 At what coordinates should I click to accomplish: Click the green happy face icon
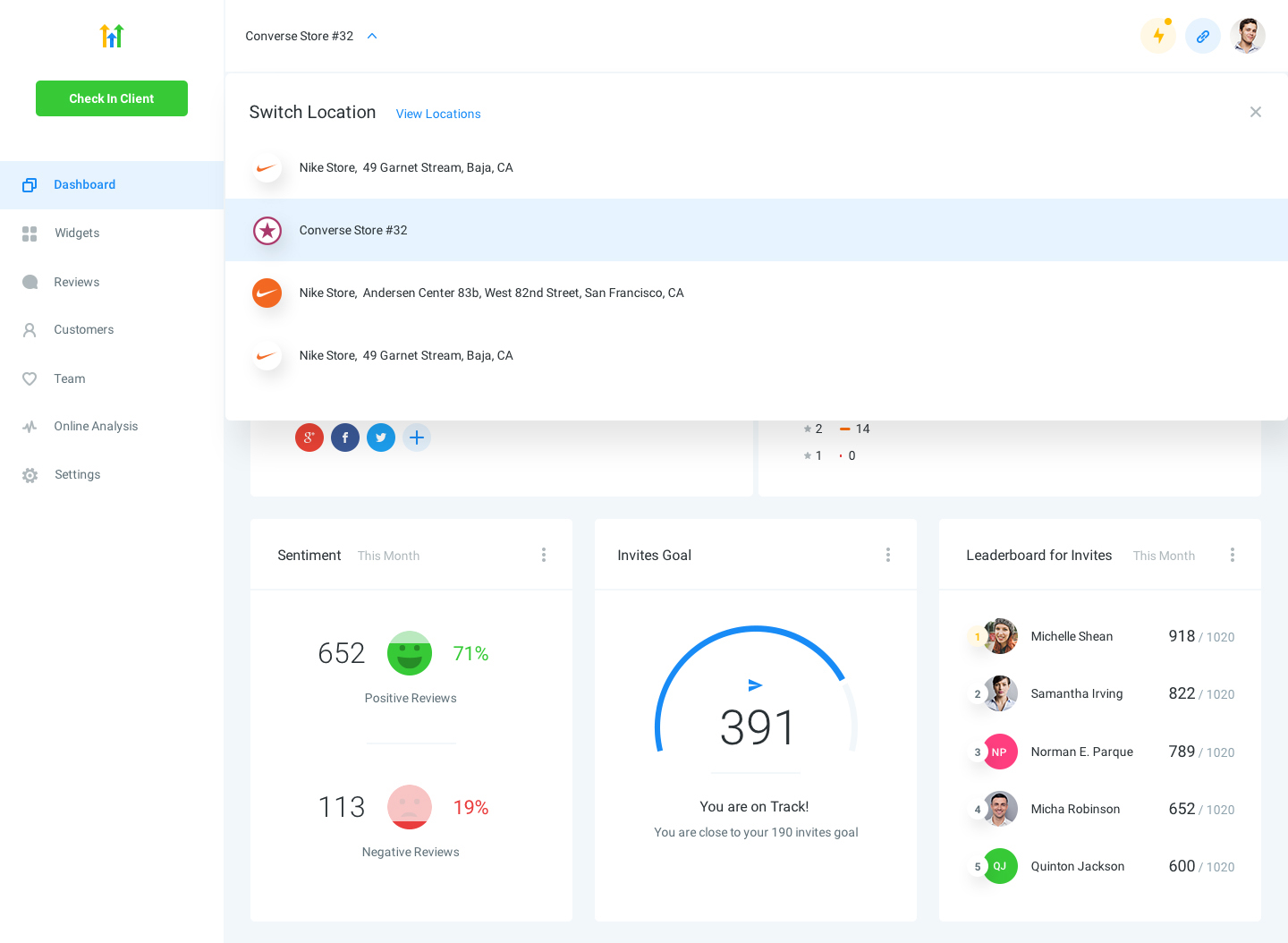coord(410,653)
